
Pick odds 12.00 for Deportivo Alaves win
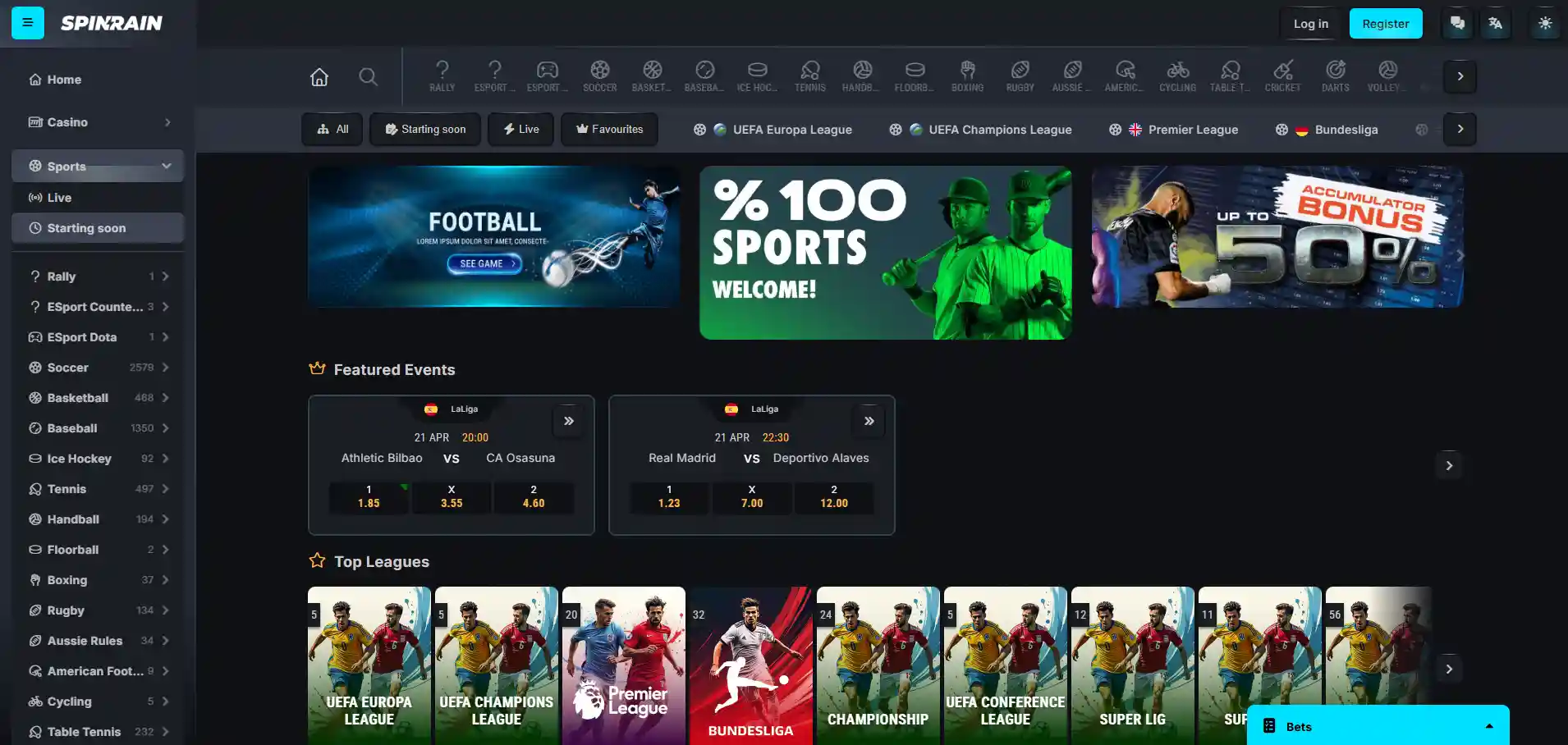click(834, 497)
